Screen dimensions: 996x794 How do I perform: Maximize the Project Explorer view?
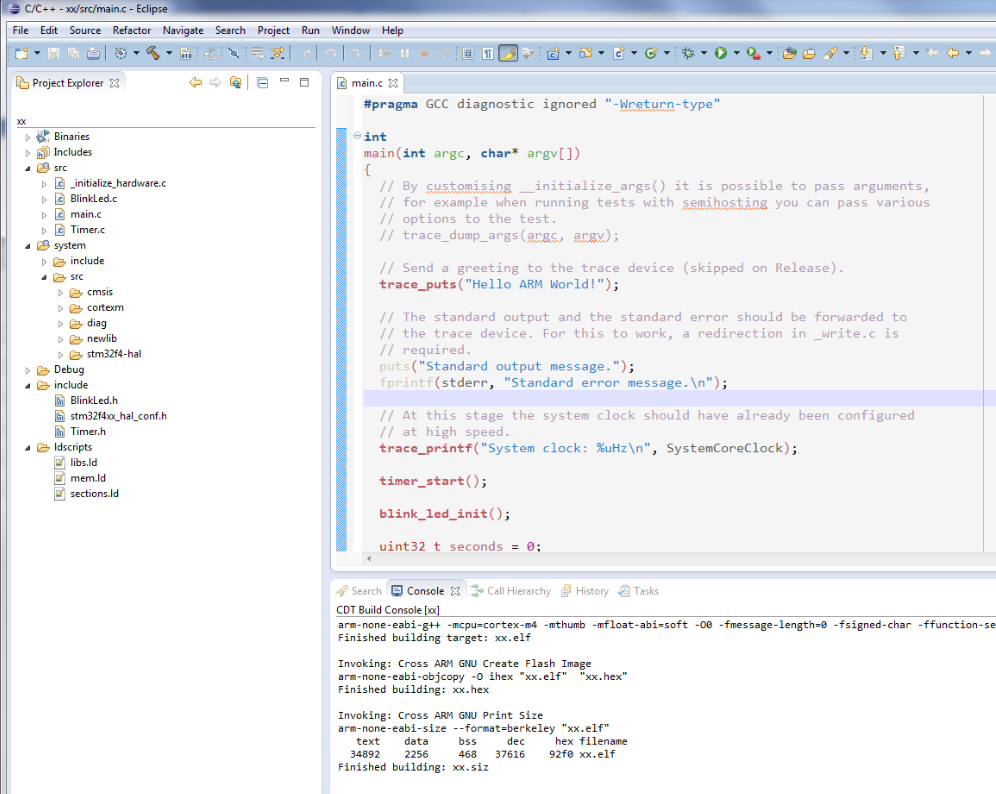(x=305, y=83)
